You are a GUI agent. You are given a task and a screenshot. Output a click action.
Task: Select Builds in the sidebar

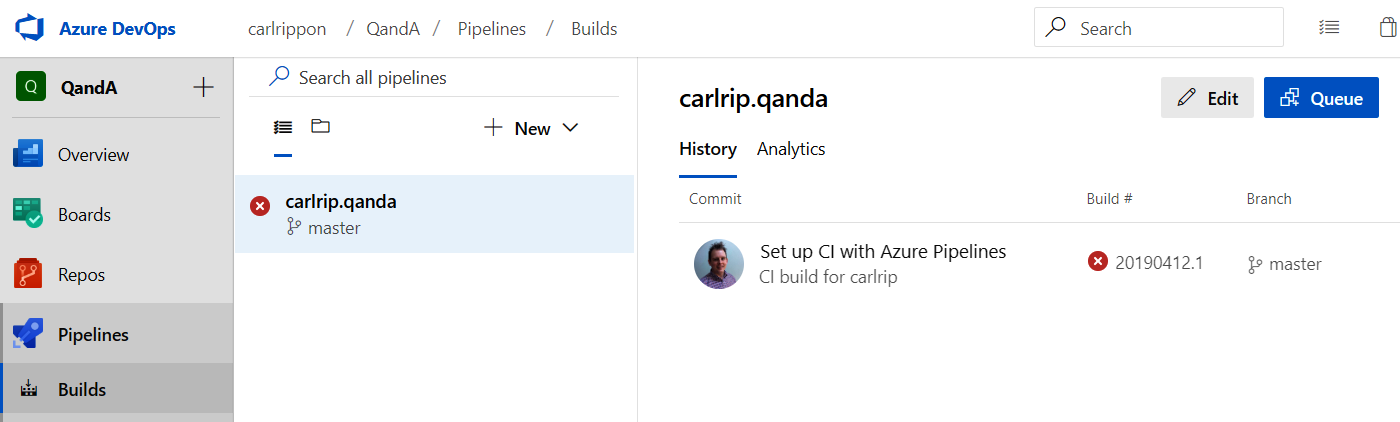pos(82,389)
